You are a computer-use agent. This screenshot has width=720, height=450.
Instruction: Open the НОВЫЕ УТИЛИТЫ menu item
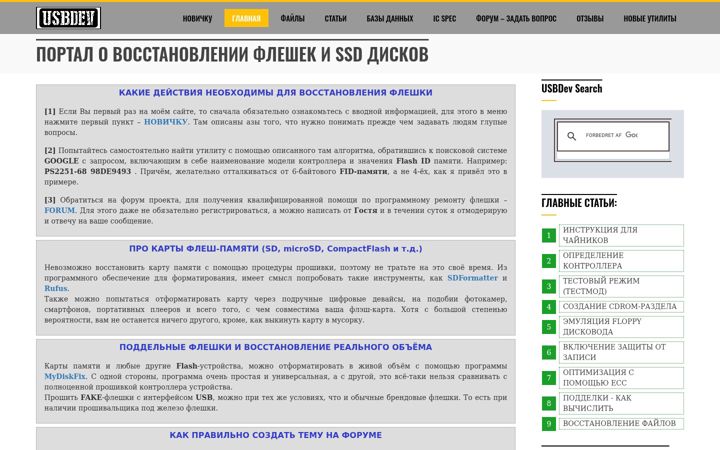tap(650, 18)
